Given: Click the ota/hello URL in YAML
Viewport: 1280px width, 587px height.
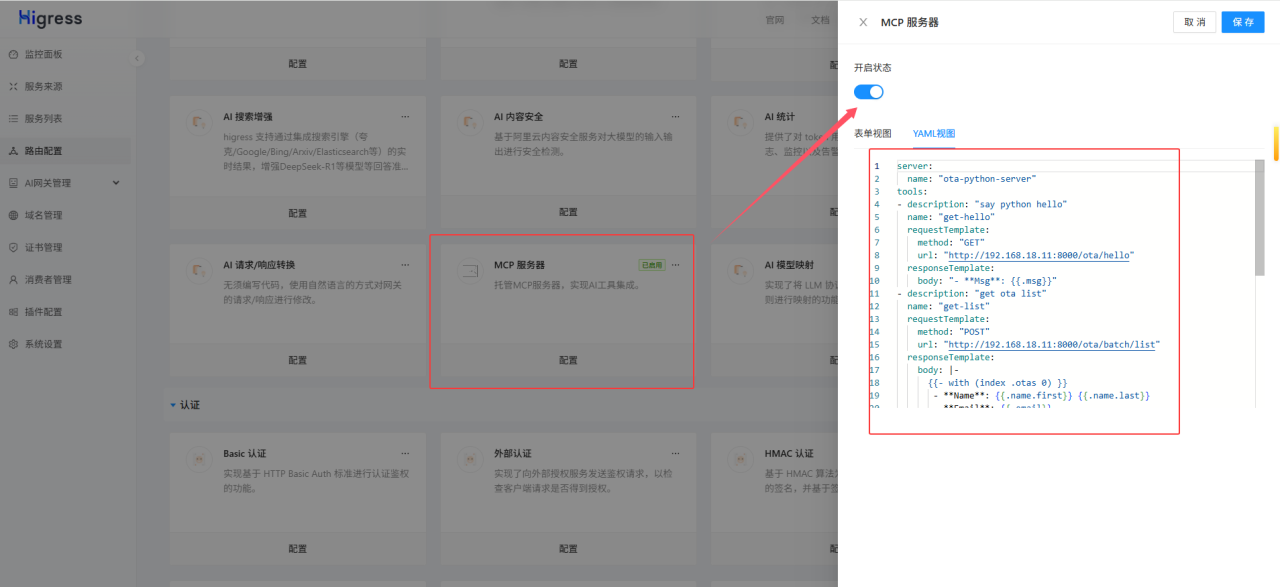Looking at the screenshot, I should (1038, 255).
